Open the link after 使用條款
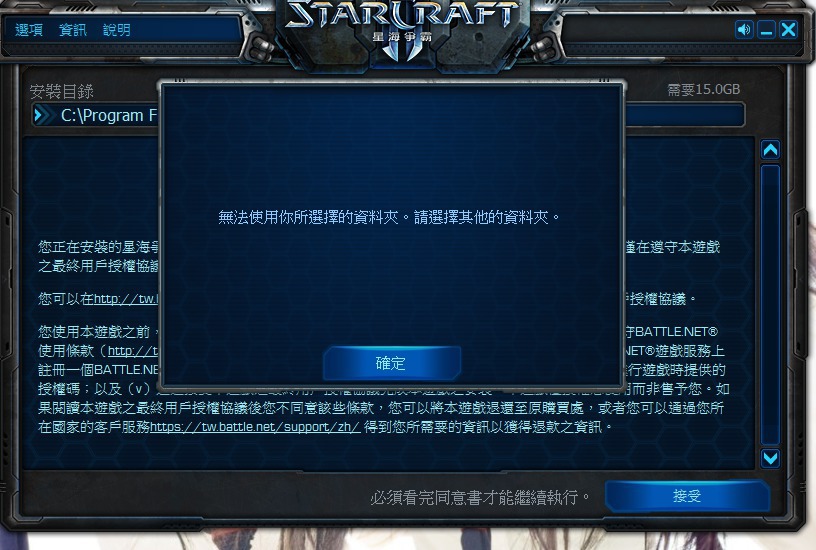Image resolution: width=816 pixels, height=550 pixels. pyautogui.click(x=133, y=351)
